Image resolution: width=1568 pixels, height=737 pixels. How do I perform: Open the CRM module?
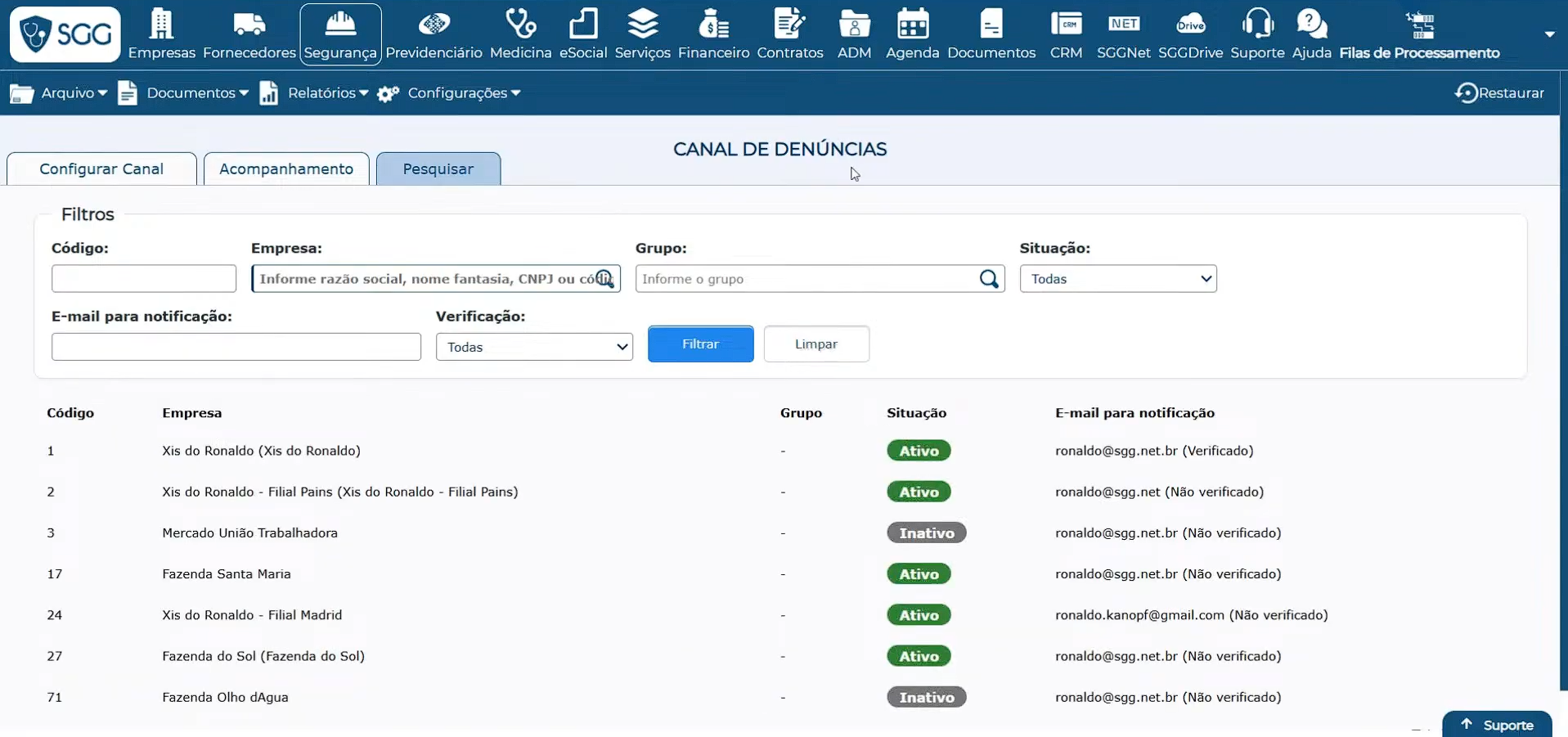tap(1066, 34)
